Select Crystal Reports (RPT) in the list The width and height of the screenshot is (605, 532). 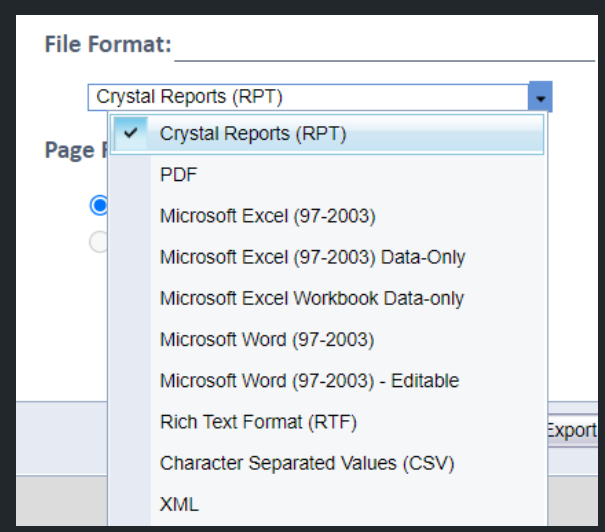pos(327,134)
